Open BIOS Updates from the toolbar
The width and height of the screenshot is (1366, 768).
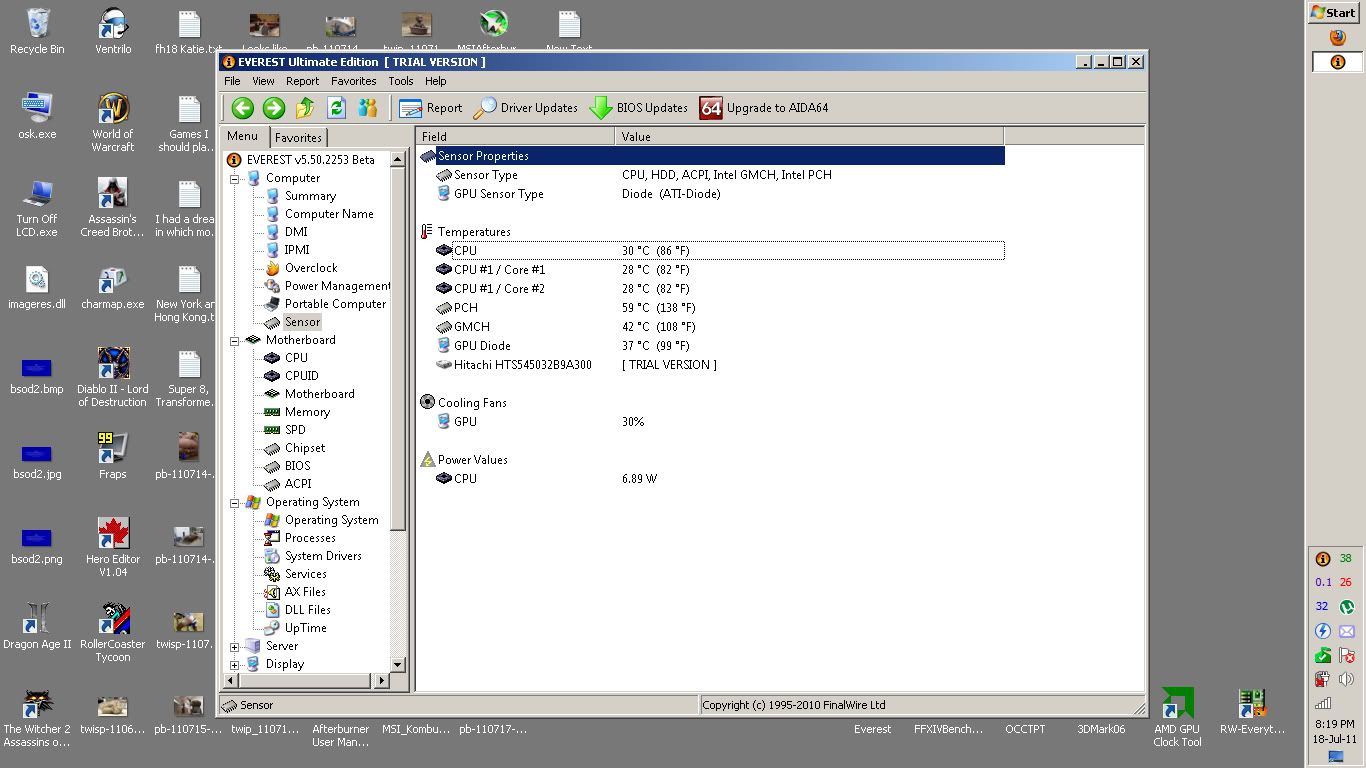coord(639,108)
